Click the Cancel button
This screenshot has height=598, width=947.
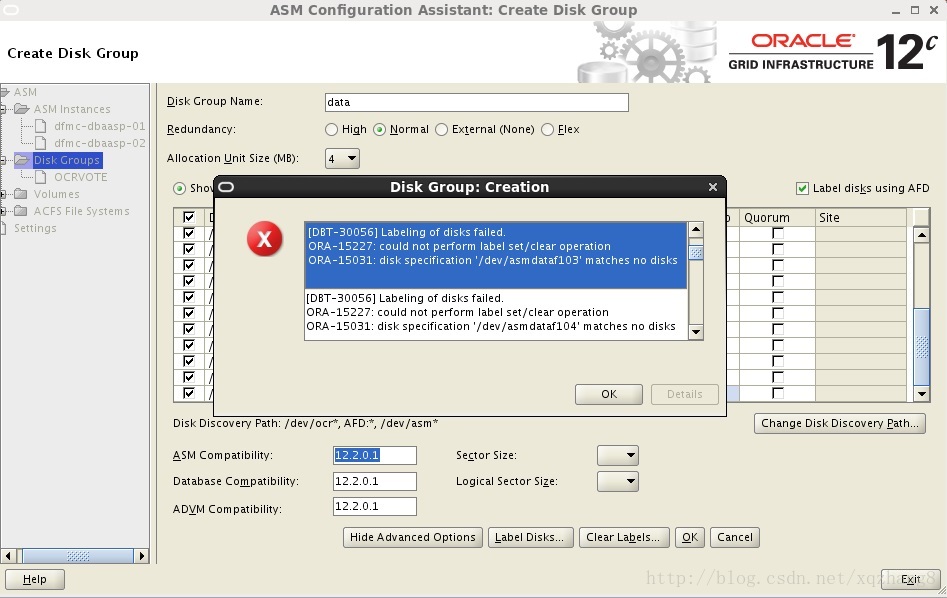coord(735,537)
